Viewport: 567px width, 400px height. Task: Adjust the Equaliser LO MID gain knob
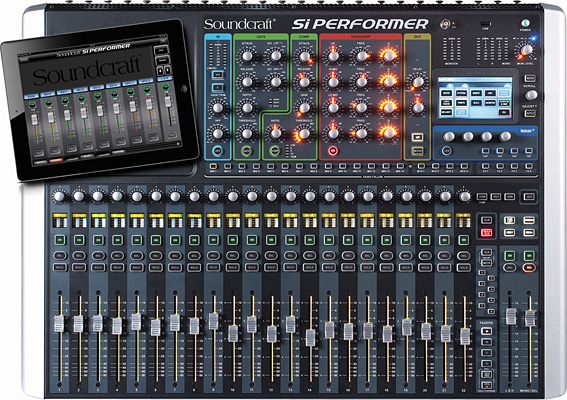pyautogui.click(x=333, y=107)
